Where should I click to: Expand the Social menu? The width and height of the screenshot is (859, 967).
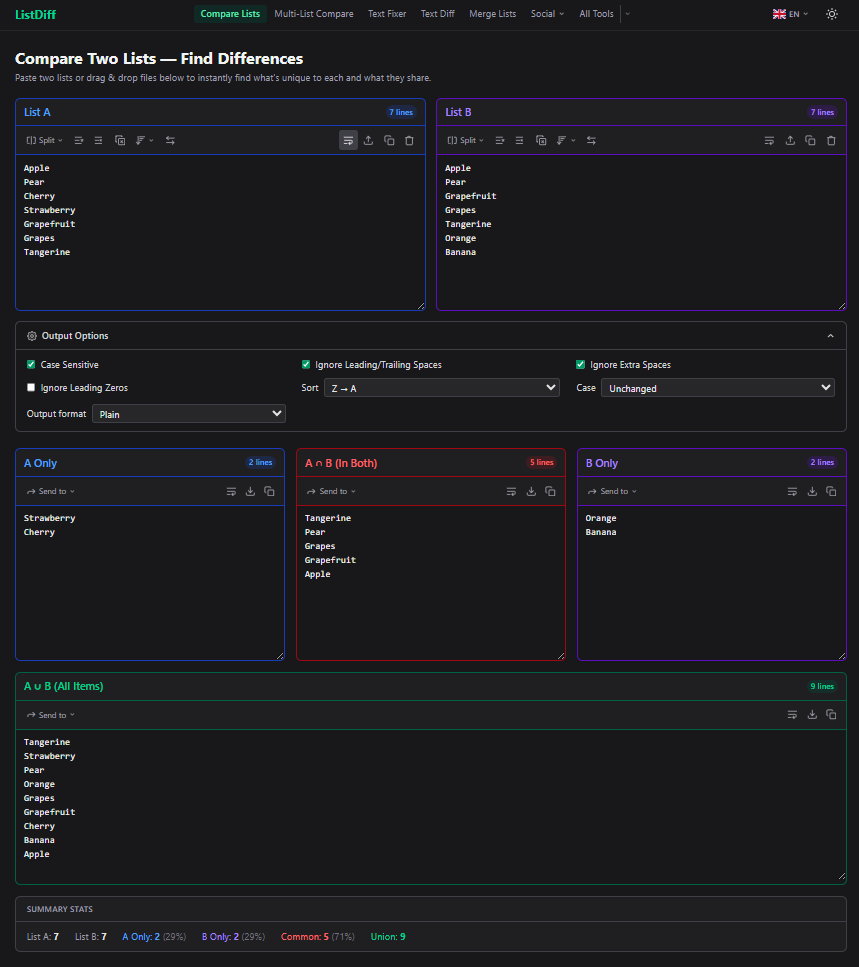[x=547, y=14]
